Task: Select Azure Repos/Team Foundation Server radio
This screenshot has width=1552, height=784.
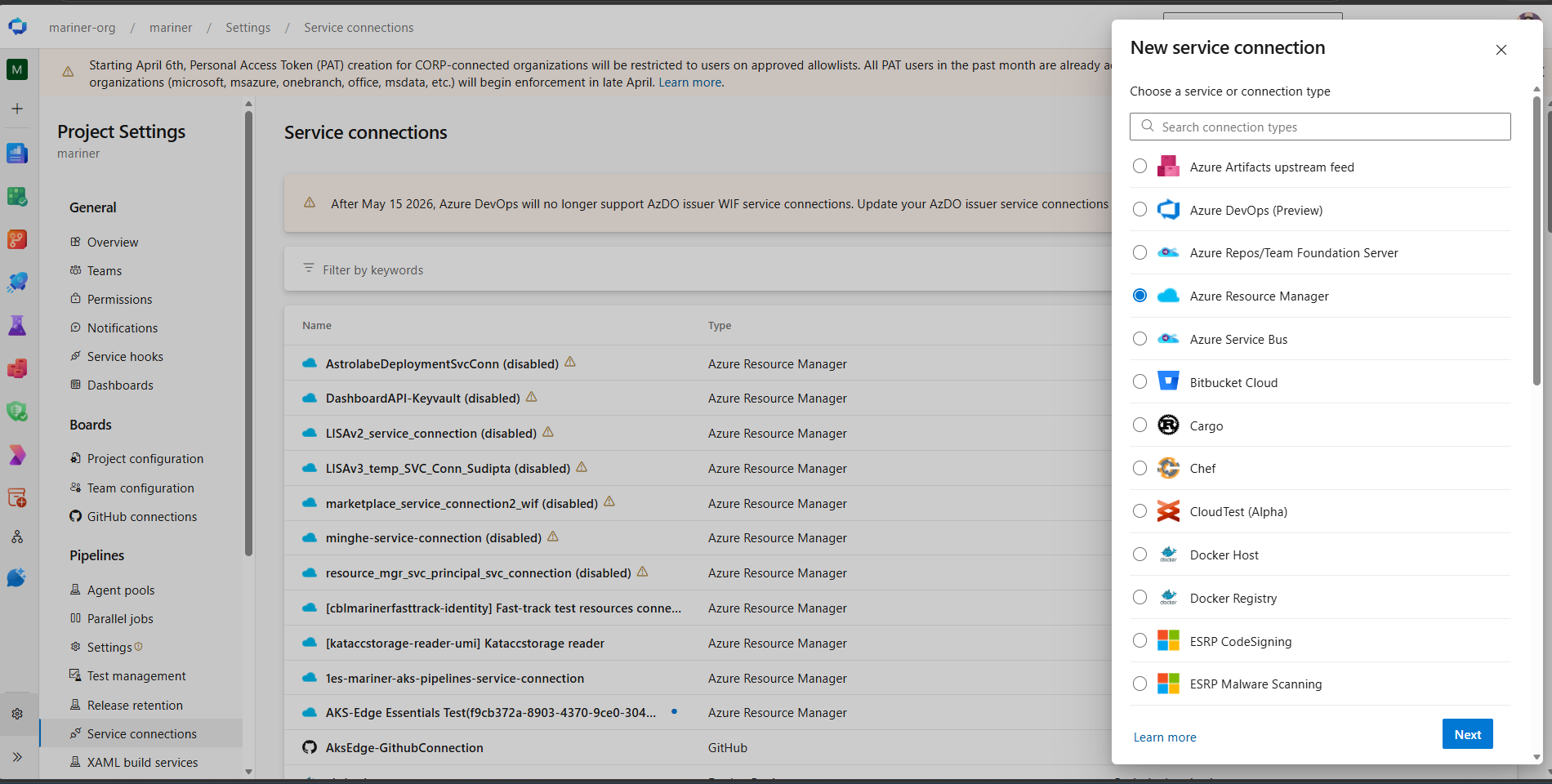Action: coord(1139,252)
